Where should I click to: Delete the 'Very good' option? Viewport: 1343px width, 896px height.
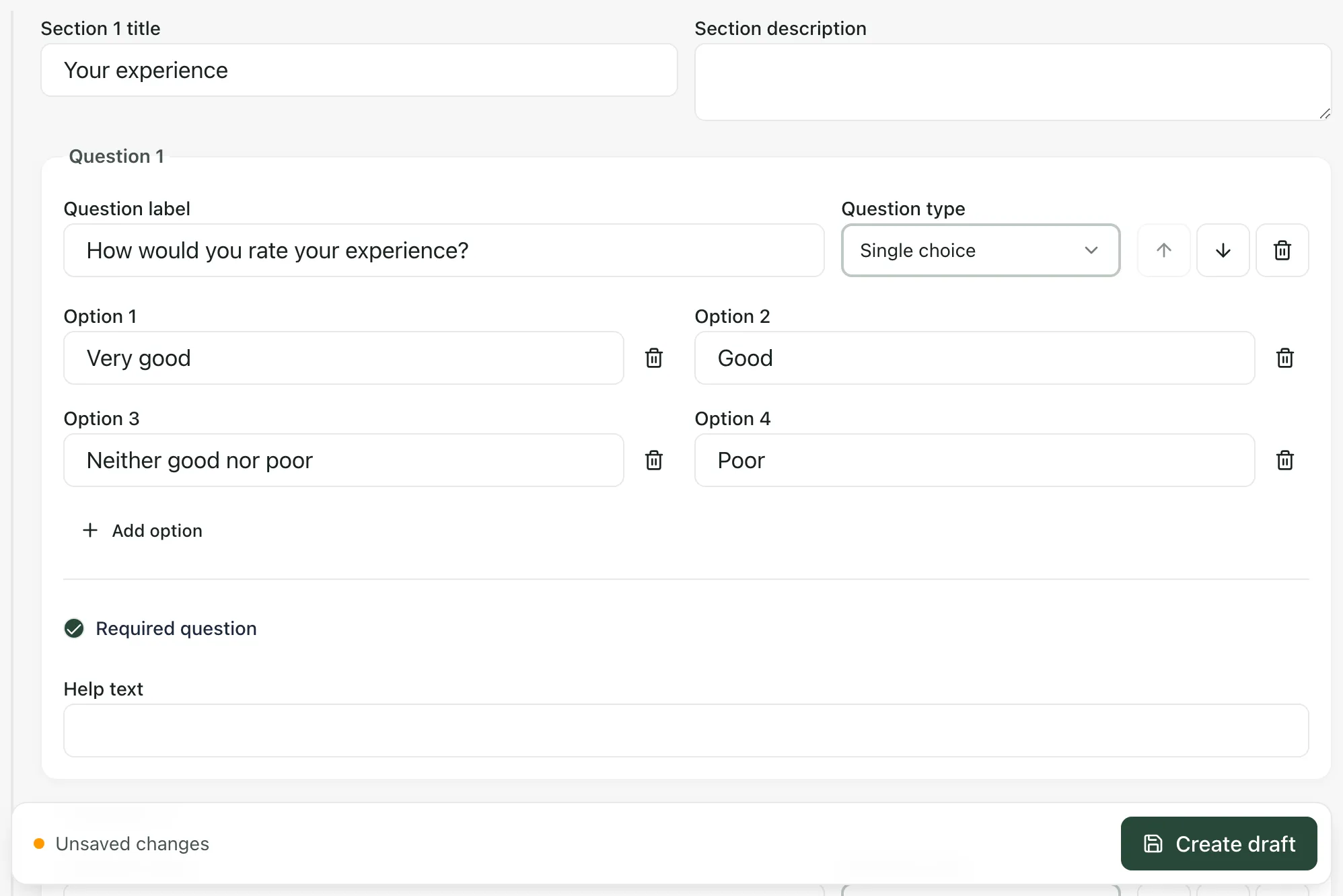654,358
